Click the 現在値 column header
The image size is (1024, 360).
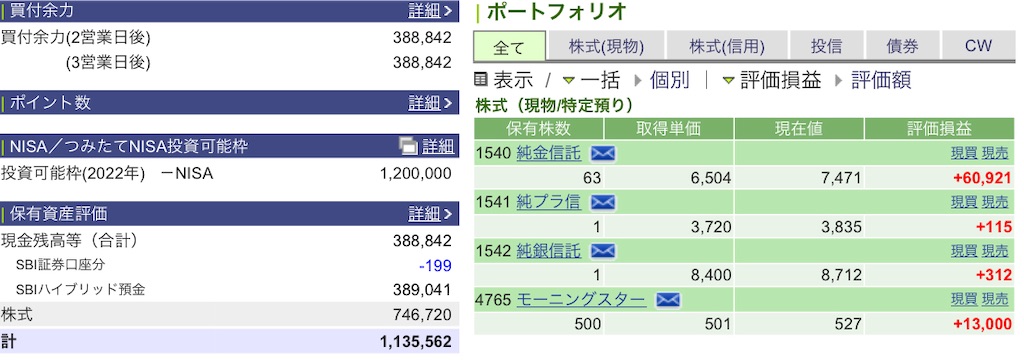[x=799, y=129]
